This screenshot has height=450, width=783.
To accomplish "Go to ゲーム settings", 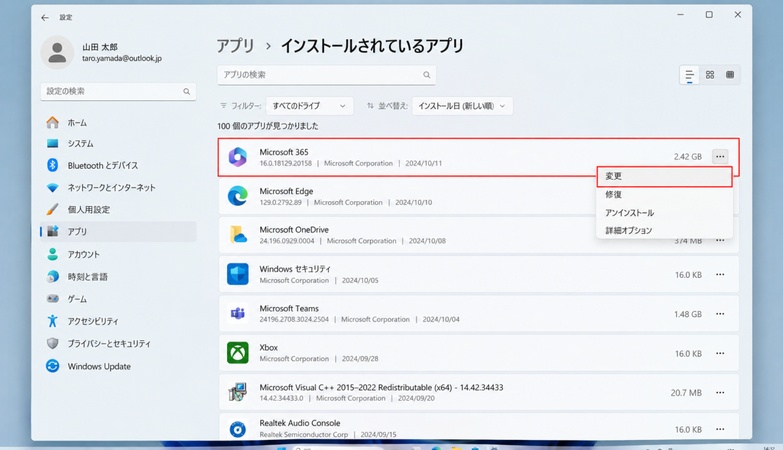I will (118, 299).
